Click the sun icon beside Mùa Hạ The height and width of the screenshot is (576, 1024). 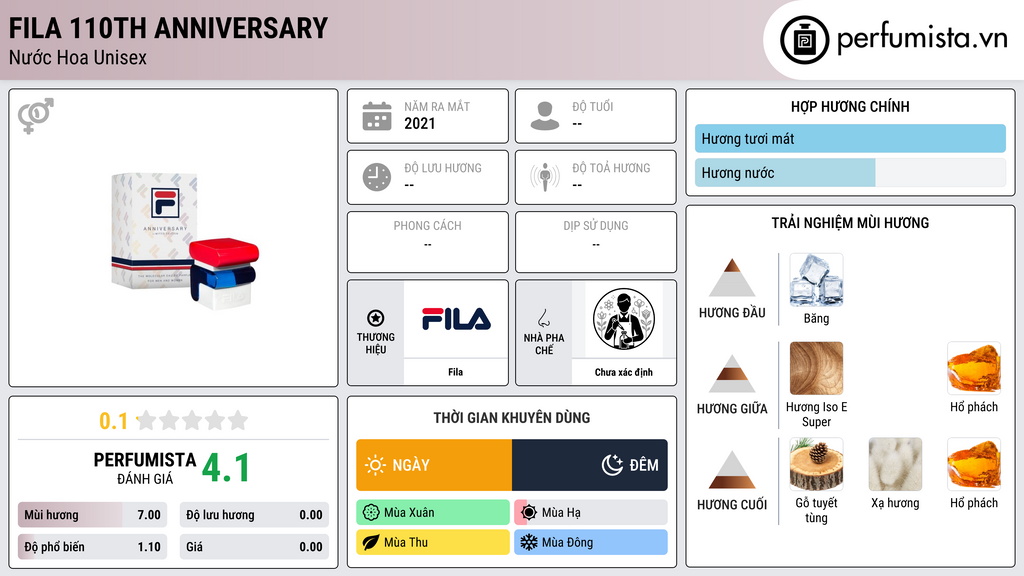[529, 513]
